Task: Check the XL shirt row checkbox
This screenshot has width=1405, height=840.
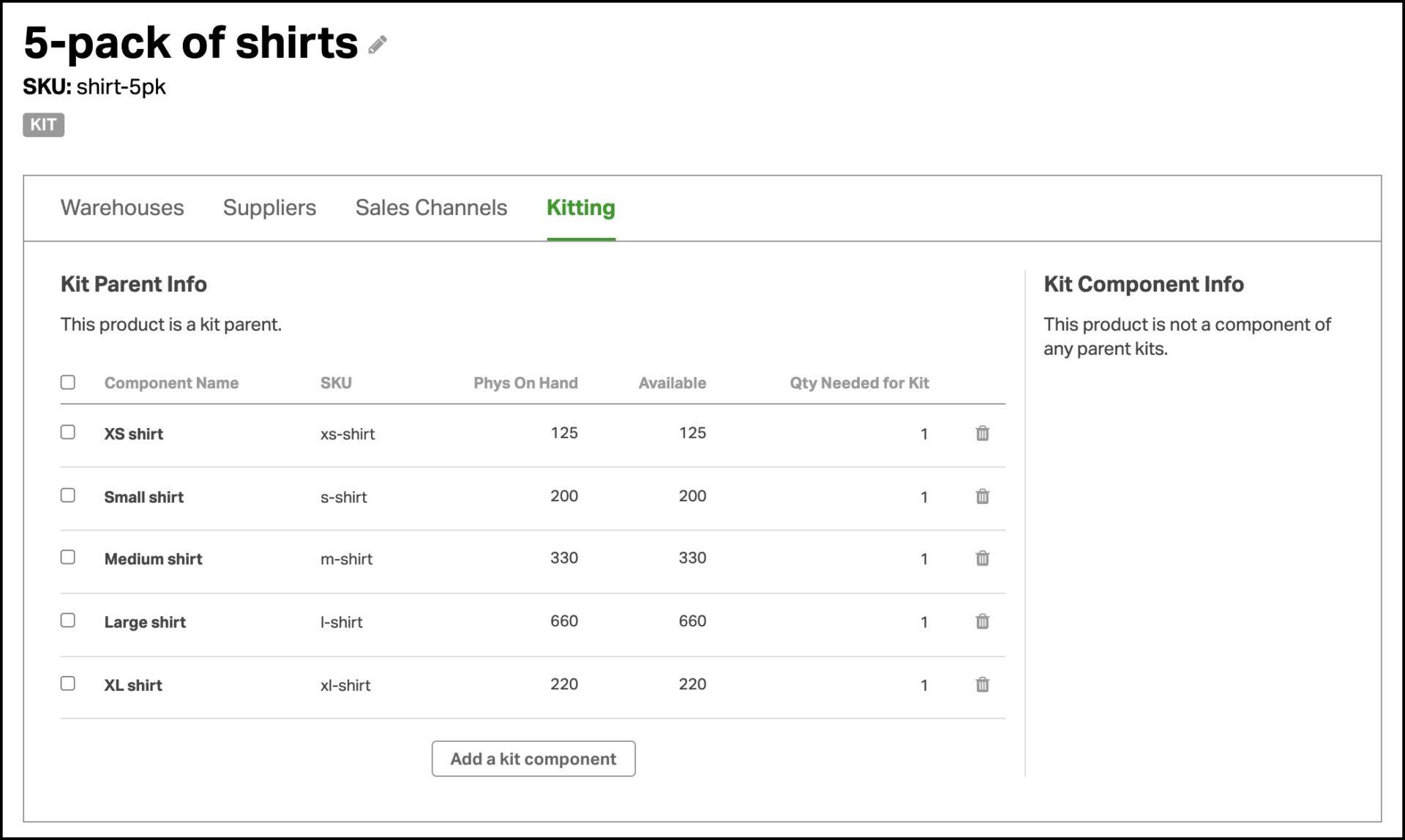Action: (x=68, y=683)
